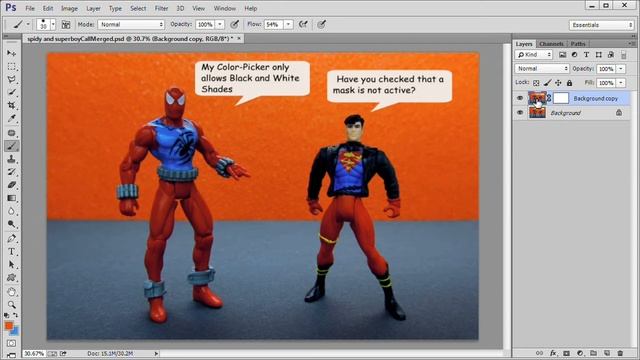The width and height of the screenshot is (640, 360).
Task: Select the History Brush tool
Action: coord(11,172)
